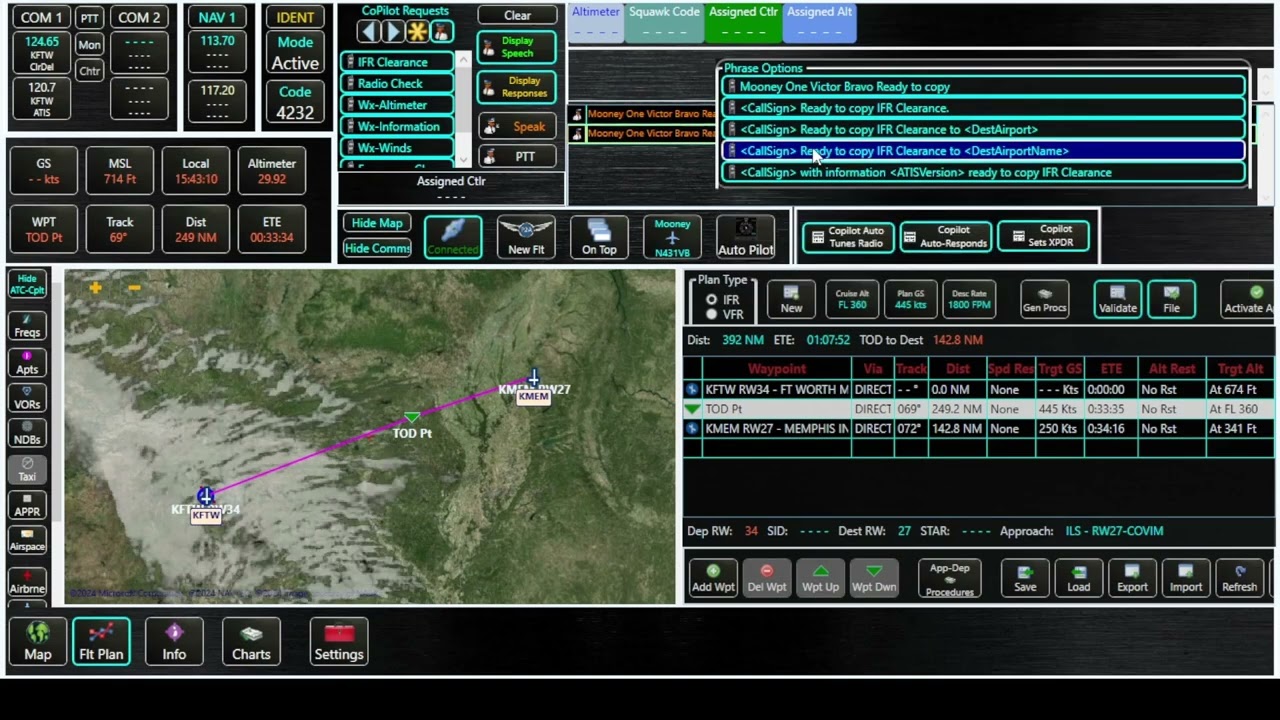This screenshot has width=1280, height=720.
Task: Select Wx-Altimeter request
Action: coord(398,105)
